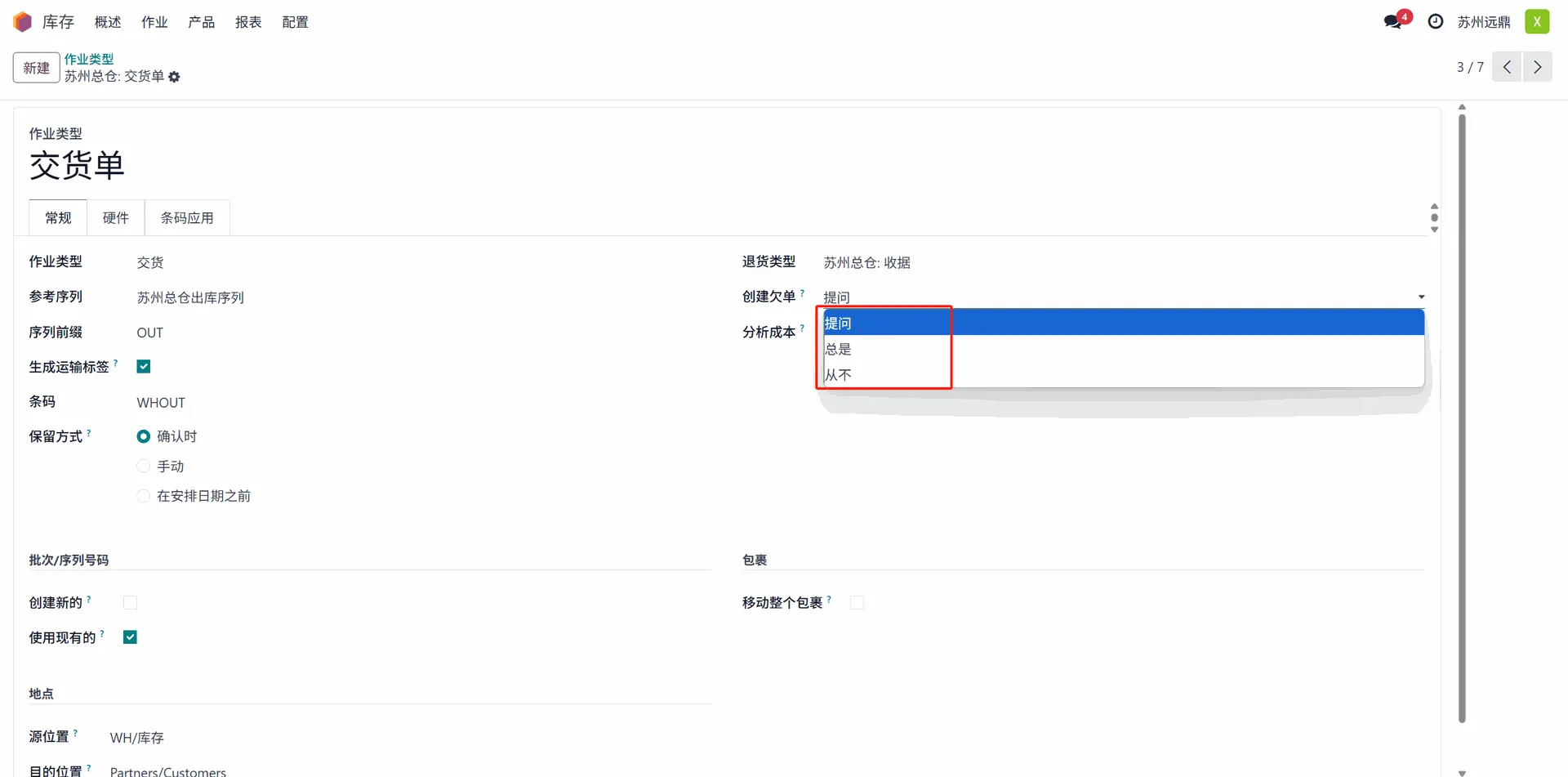Open the 配置 menu
Viewport: 1568px width, 777px height.
[x=295, y=22]
